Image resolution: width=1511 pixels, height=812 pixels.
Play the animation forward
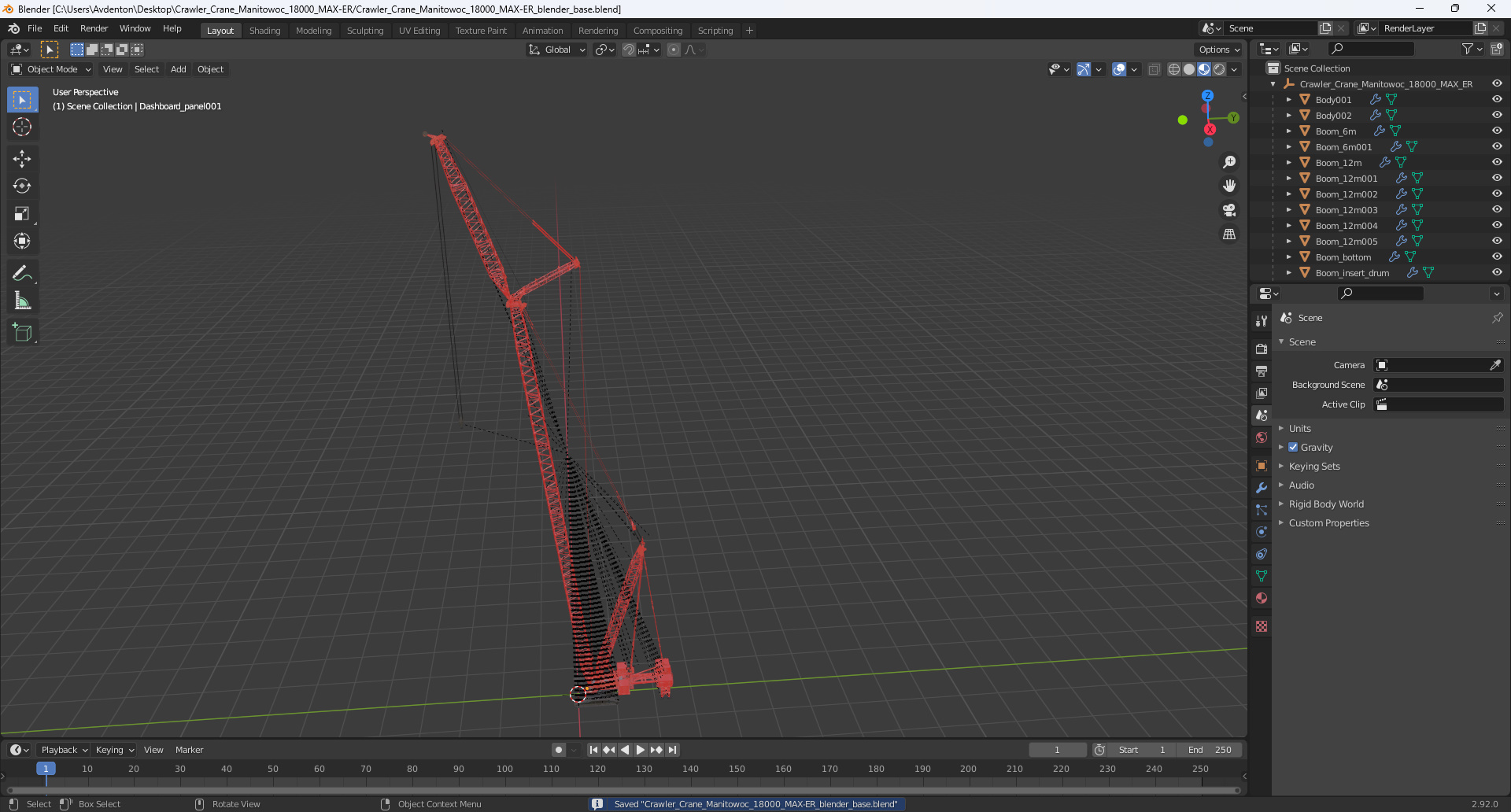pos(640,750)
